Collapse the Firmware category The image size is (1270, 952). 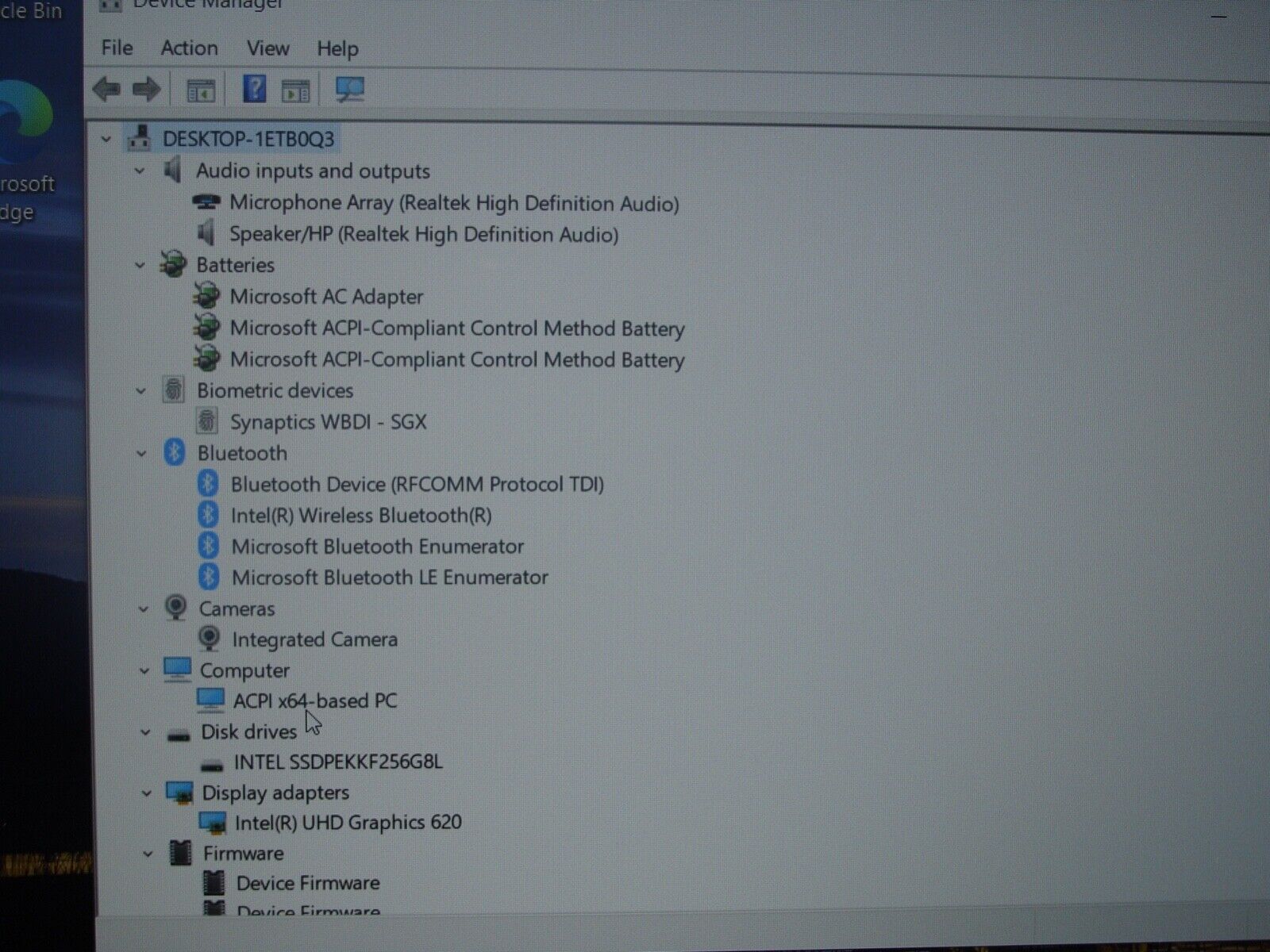(x=148, y=854)
